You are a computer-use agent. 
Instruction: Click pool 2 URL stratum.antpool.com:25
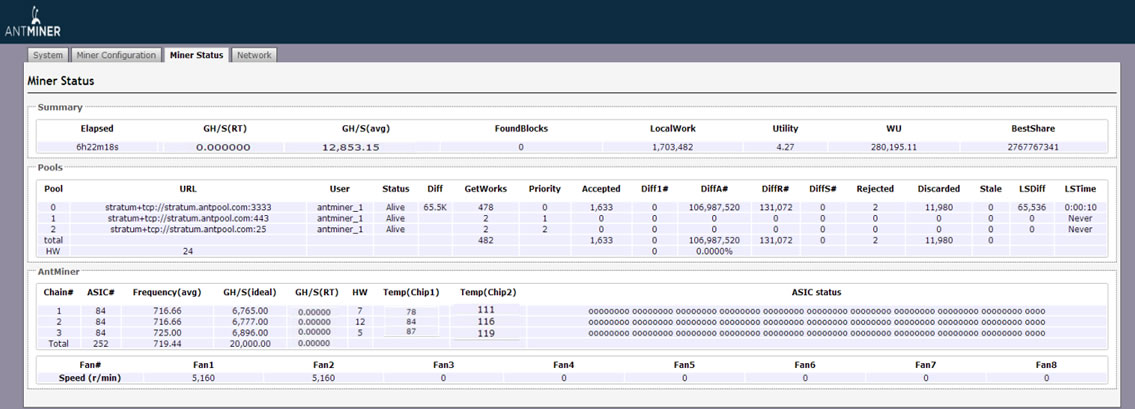click(188, 229)
